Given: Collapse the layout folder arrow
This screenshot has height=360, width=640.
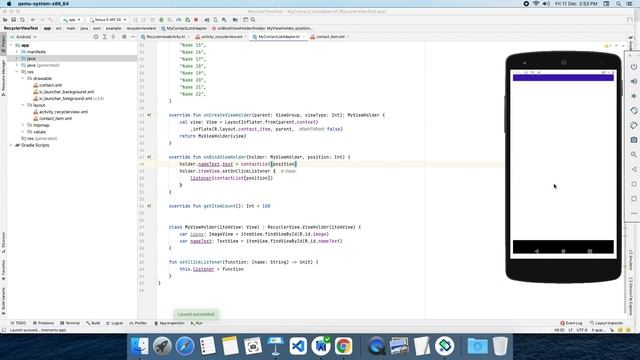Looking at the screenshot, I should tap(23, 105).
